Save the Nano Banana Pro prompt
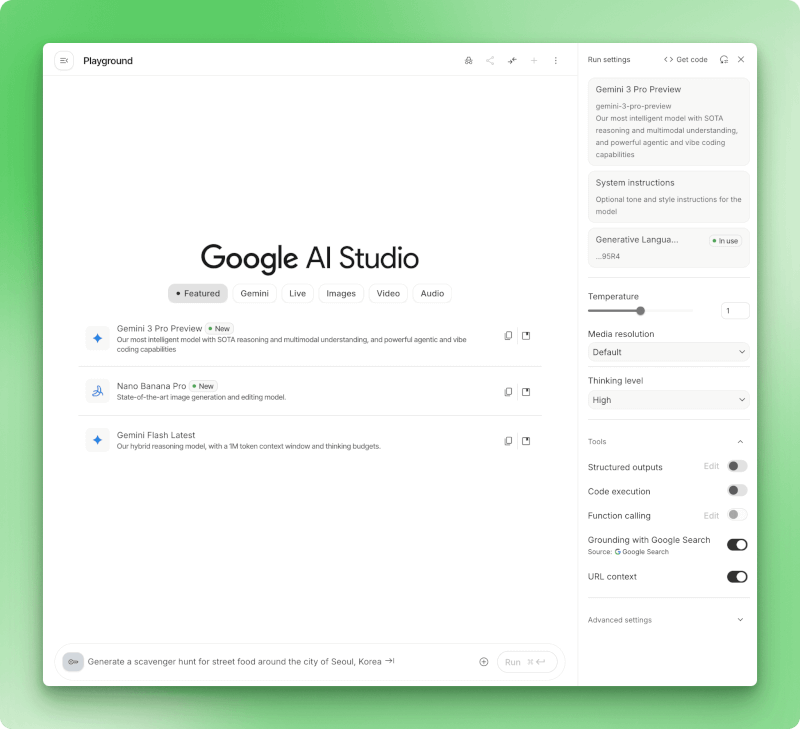800x729 pixels. click(x=526, y=392)
